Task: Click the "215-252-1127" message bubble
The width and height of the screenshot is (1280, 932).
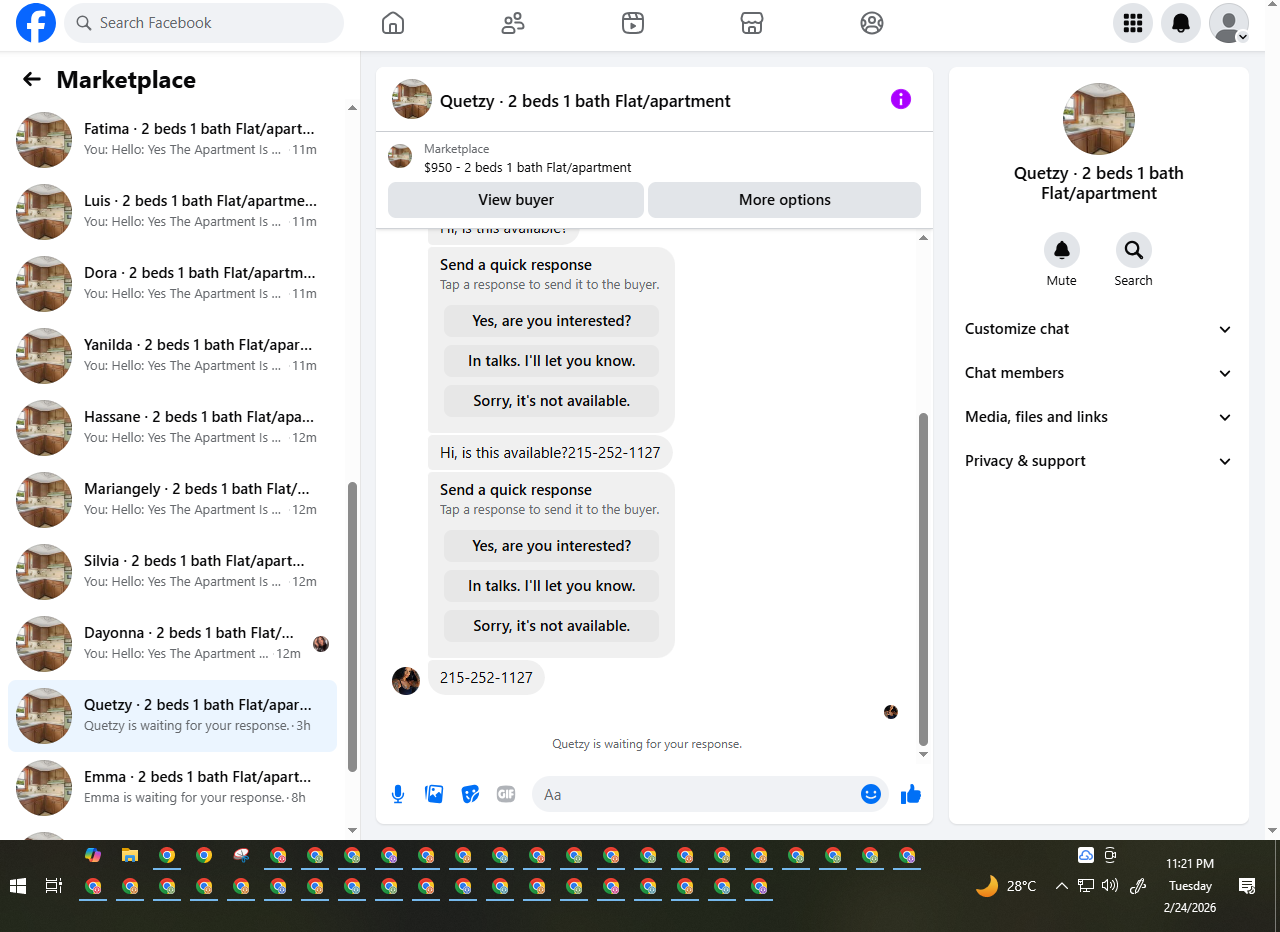Action: [486, 678]
